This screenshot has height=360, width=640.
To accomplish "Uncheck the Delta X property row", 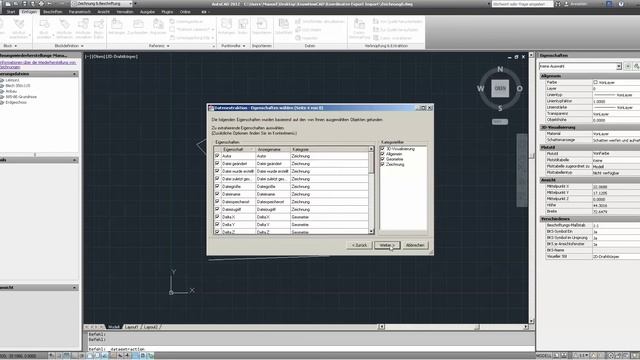I will coord(217,217).
